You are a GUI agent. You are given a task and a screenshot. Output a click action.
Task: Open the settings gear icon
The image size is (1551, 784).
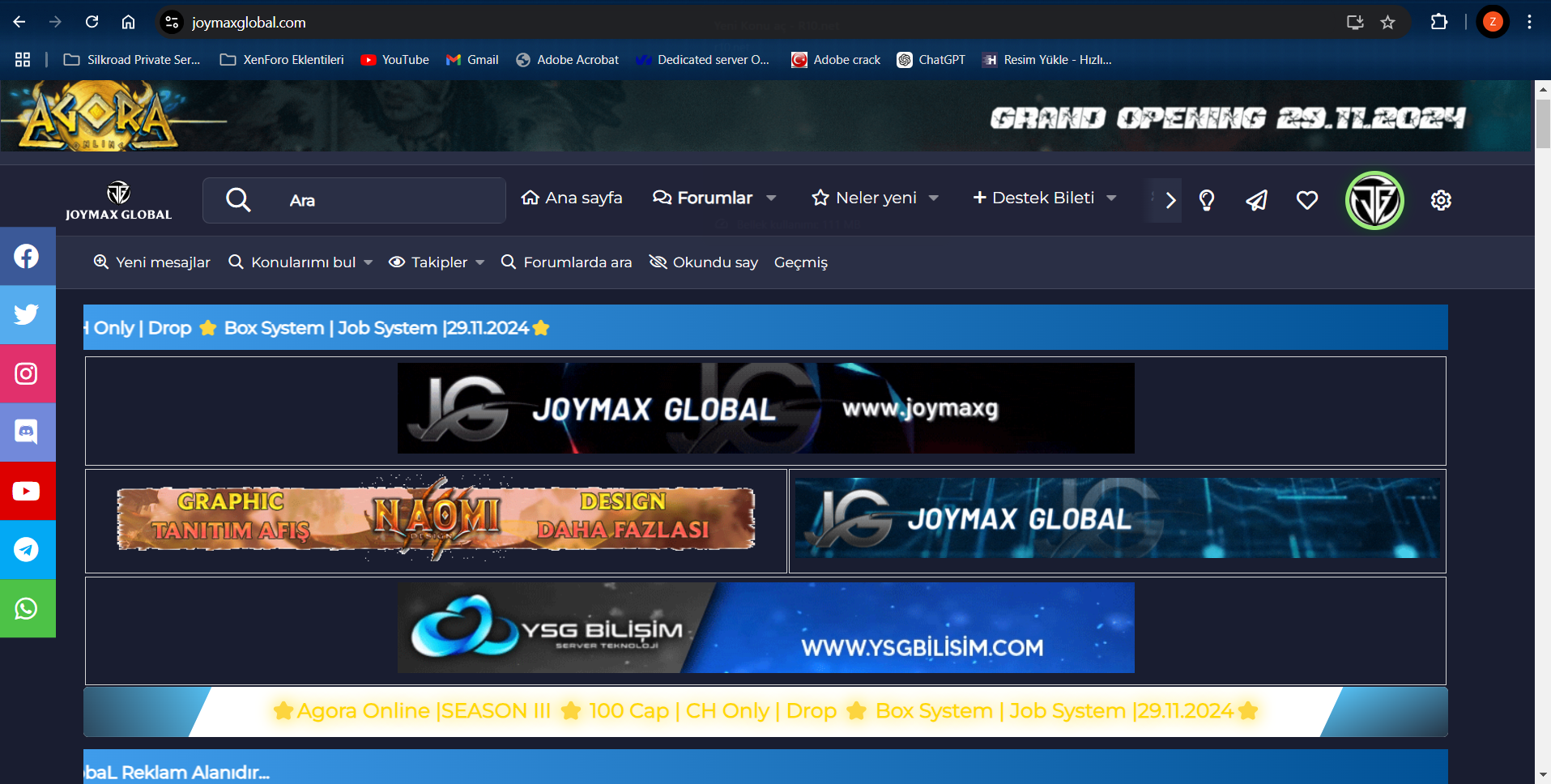click(1441, 200)
